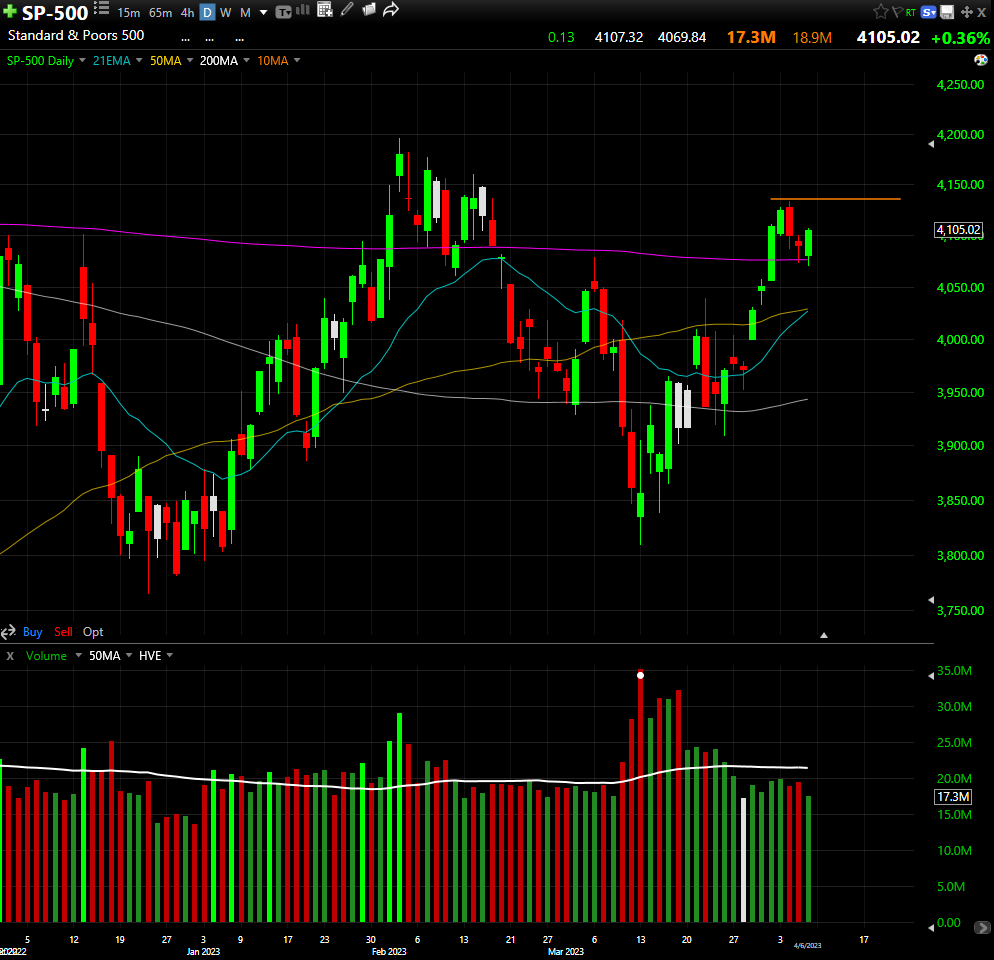This screenshot has width=994, height=960.
Task: Click the volume-scale arrow near 35.0M
Action: [931, 676]
